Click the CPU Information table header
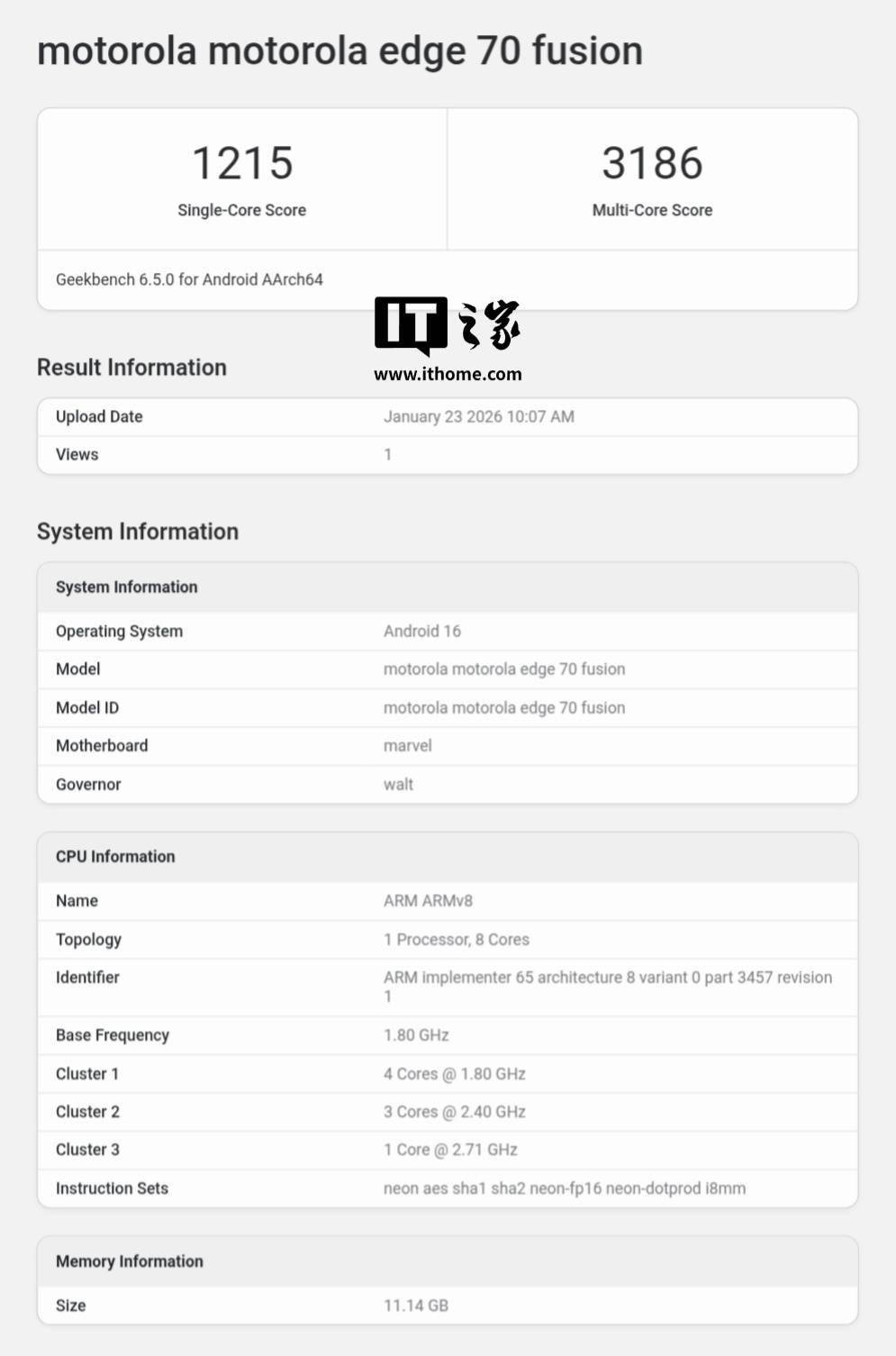The width and height of the screenshot is (896, 1356). coord(115,856)
